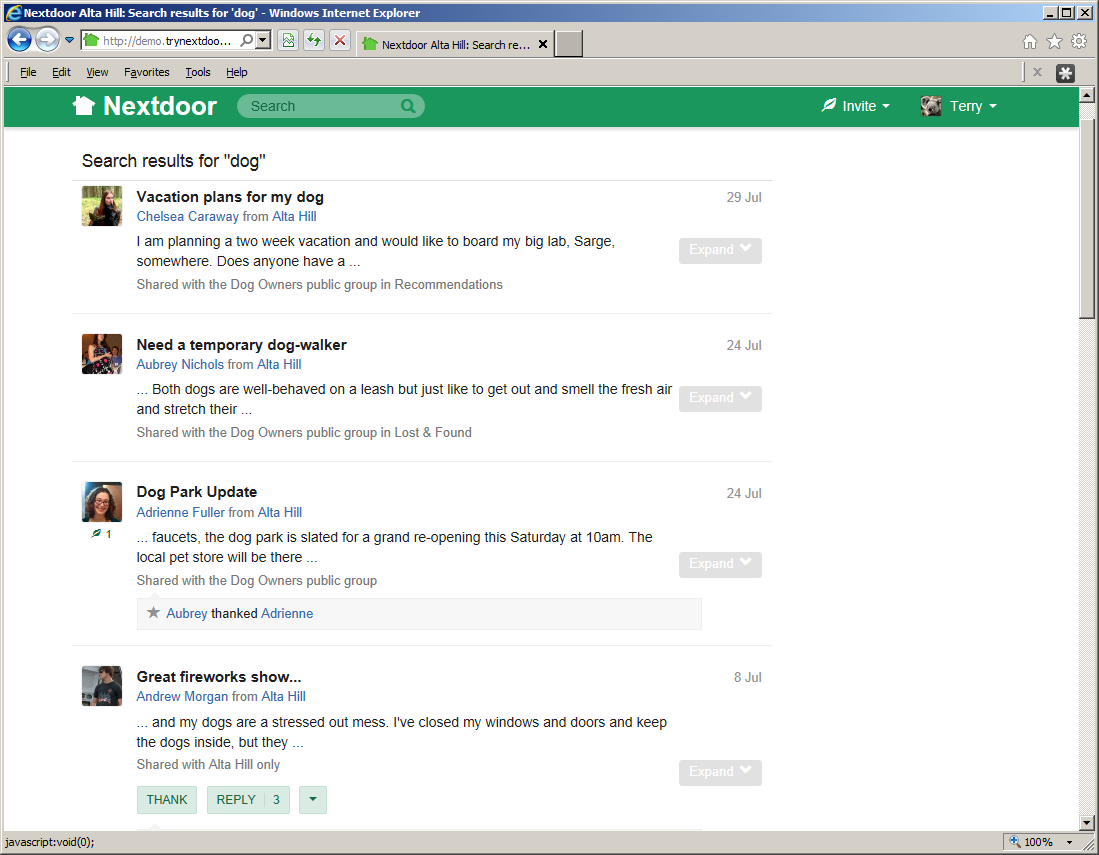
Task: Open the Tools menu in the menu bar
Action: pyautogui.click(x=197, y=72)
